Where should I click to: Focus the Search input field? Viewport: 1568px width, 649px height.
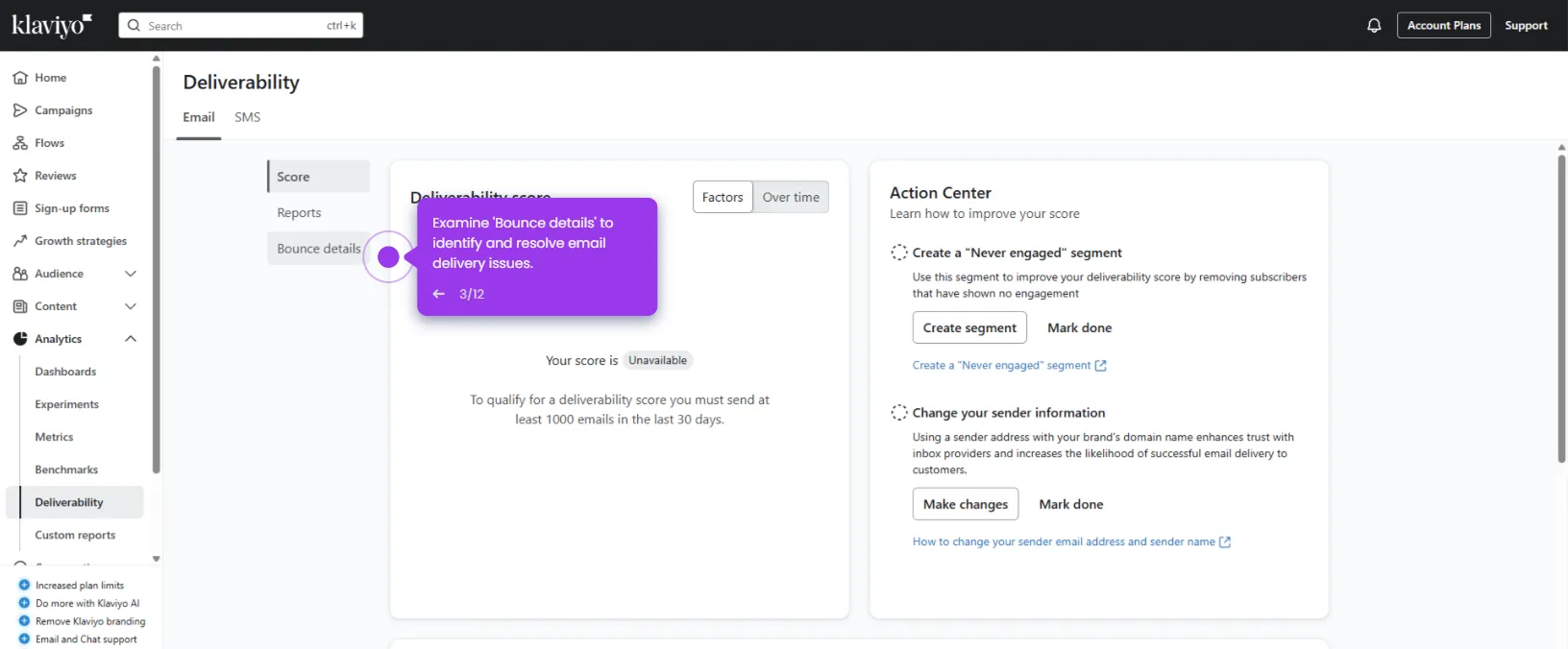click(240, 26)
